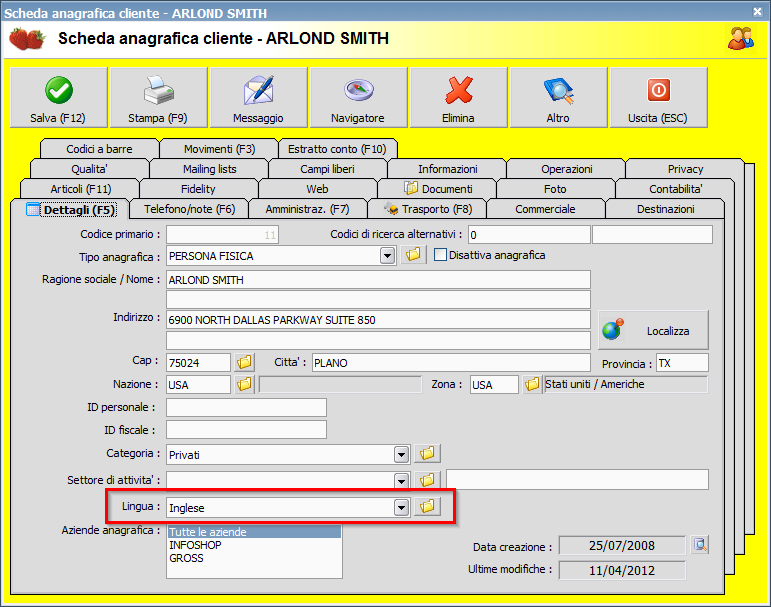771x607 pixels.
Task: Switch to the Telefono/note (F6) tab
Action: pos(189,209)
